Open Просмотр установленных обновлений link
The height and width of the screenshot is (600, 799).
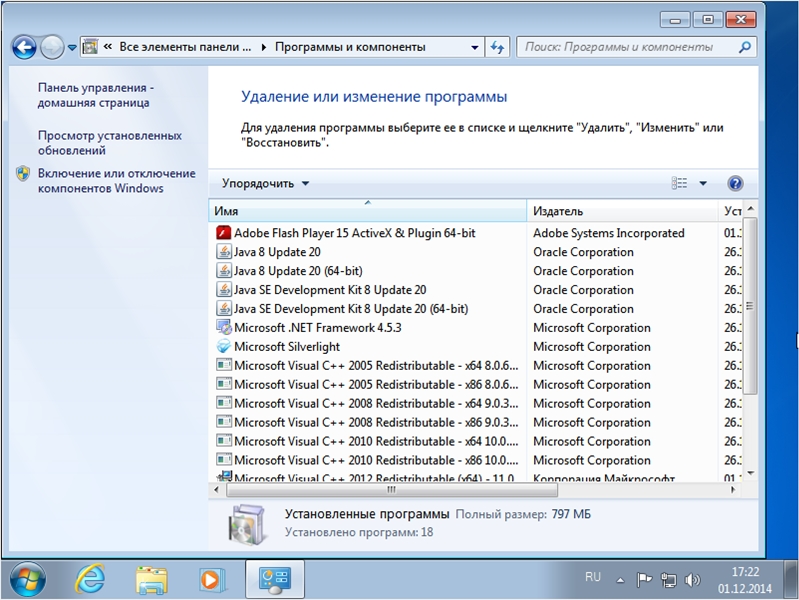[x=110, y=143]
